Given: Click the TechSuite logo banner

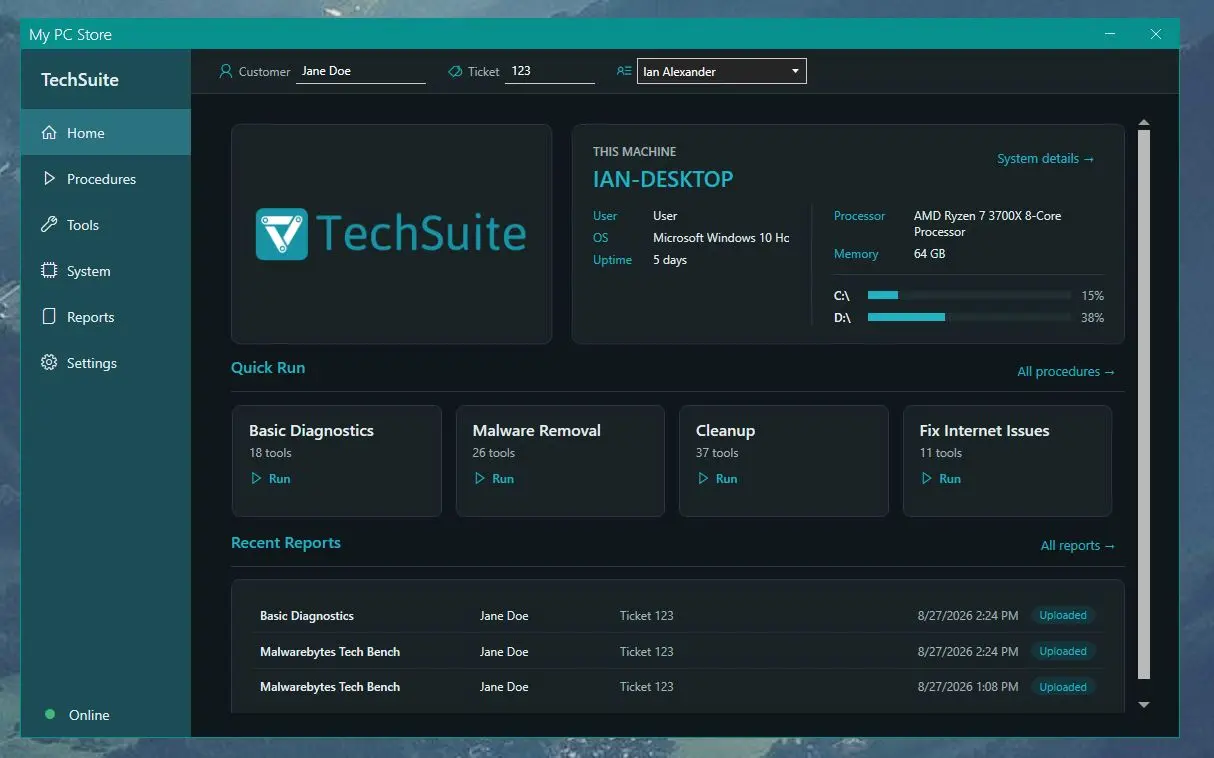Looking at the screenshot, I should [x=391, y=234].
